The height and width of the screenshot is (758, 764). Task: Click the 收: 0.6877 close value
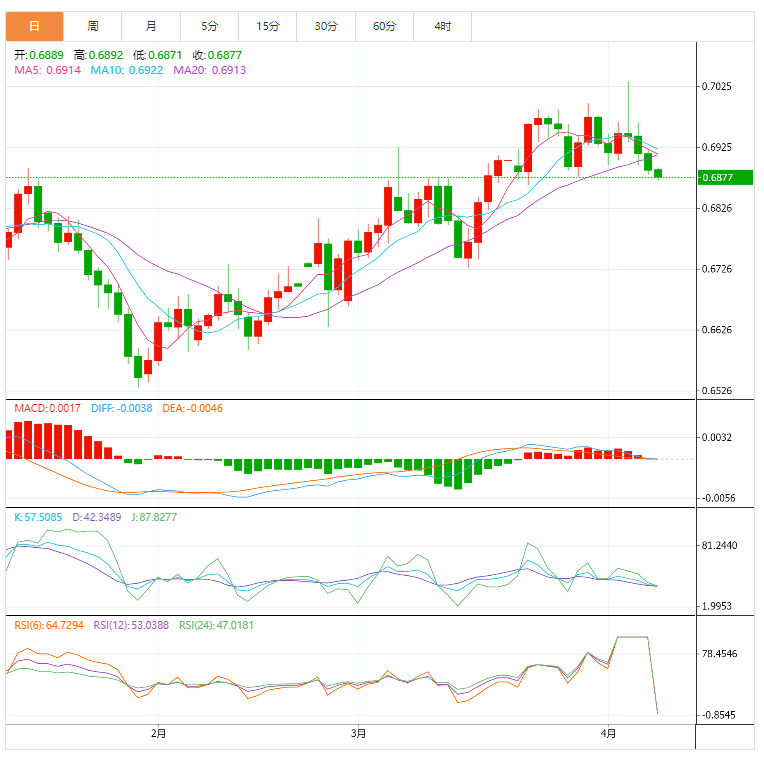(217, 55)
